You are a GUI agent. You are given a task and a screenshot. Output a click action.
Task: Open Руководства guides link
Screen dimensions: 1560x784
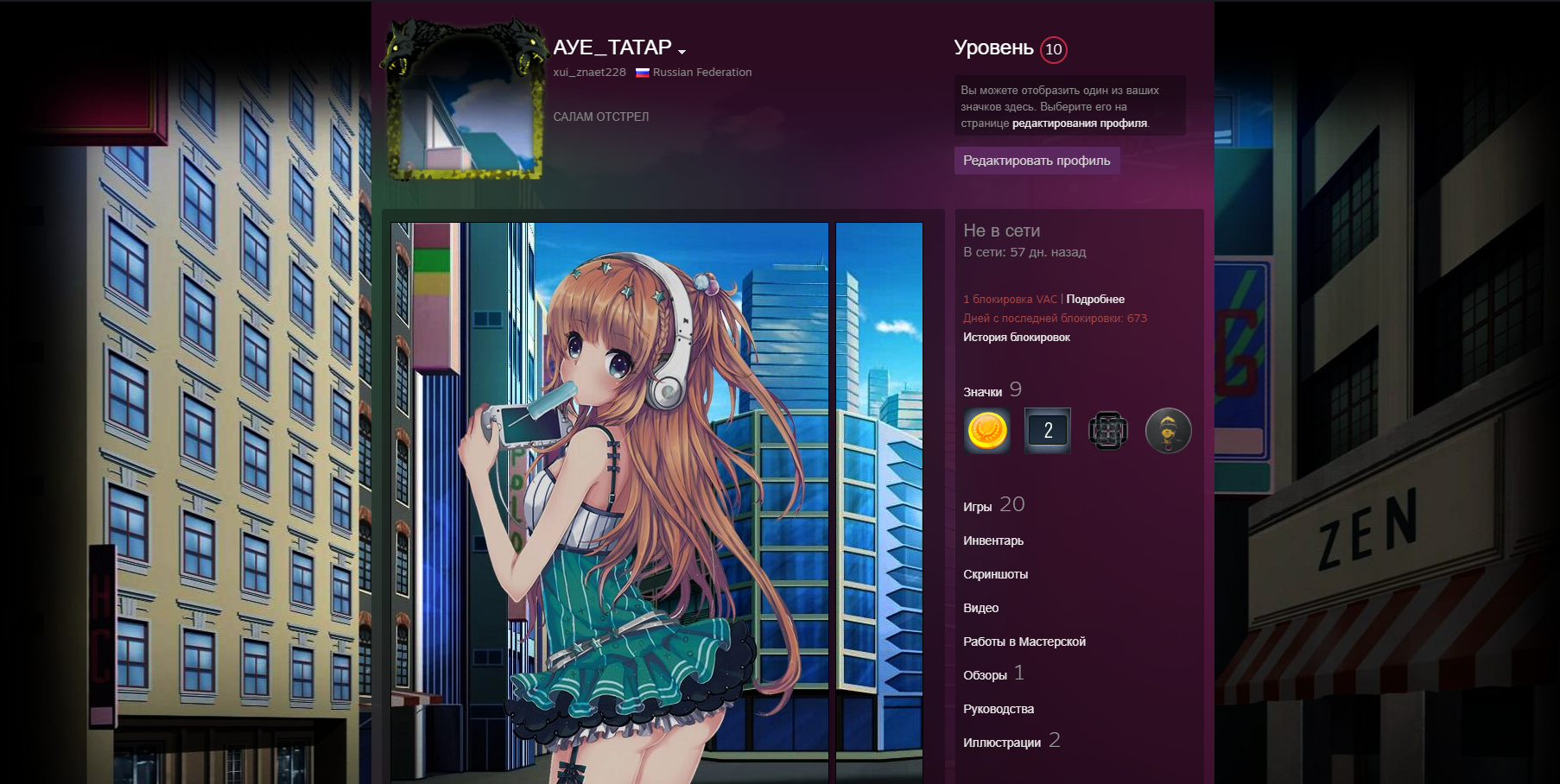coord(999,709)
